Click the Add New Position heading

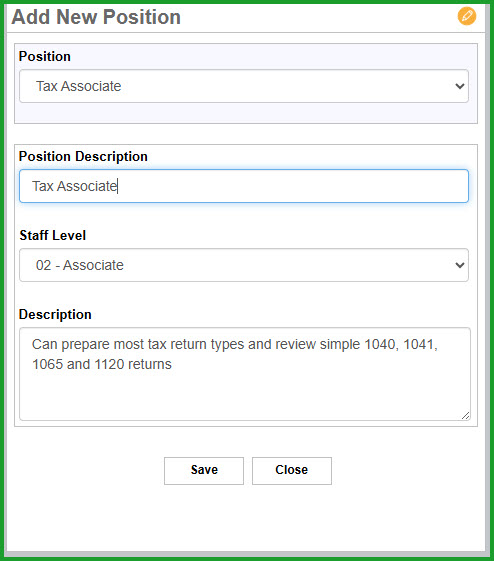tap(96, 17)
